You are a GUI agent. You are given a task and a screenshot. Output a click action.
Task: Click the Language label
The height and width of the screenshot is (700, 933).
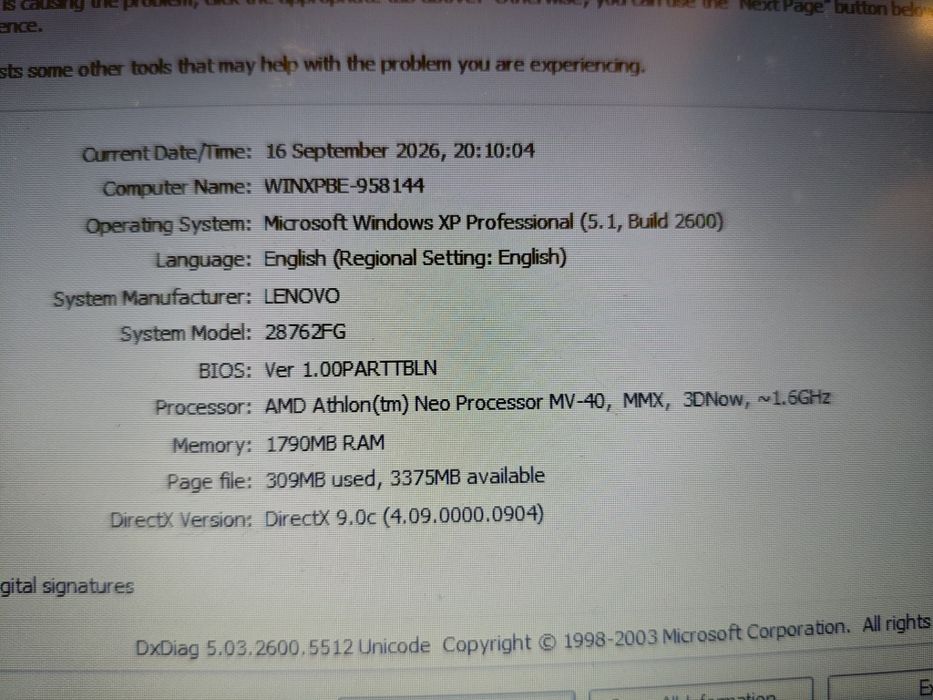tap(203, 261)
